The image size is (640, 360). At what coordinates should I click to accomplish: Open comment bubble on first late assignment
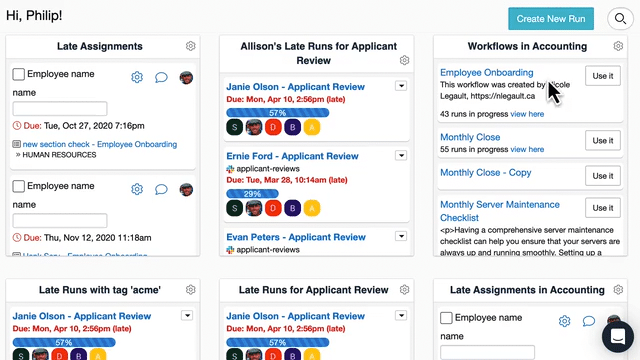click(x=161, y=77)
